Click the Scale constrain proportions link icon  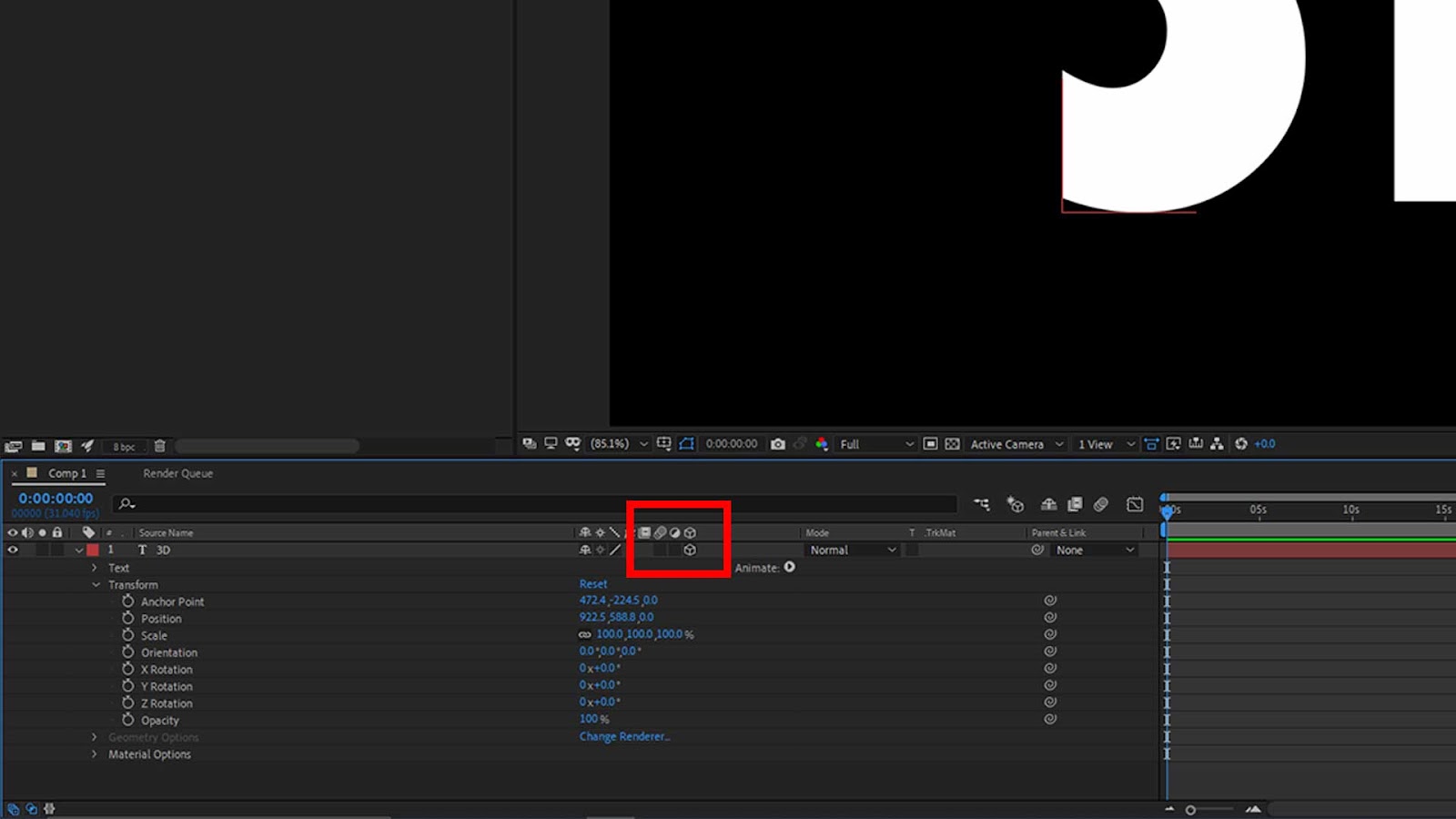[x=584, y=634]
